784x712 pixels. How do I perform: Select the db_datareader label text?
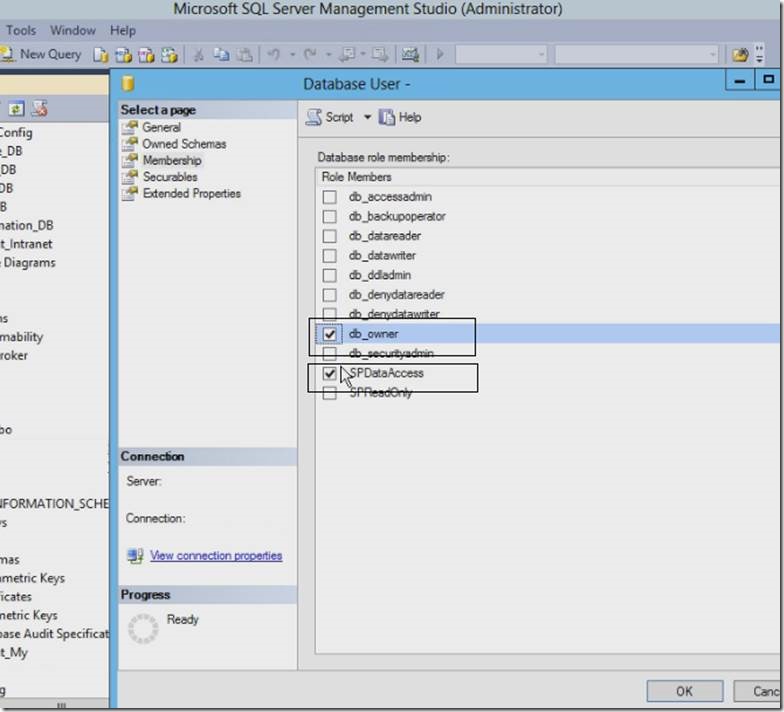(385, 236)
